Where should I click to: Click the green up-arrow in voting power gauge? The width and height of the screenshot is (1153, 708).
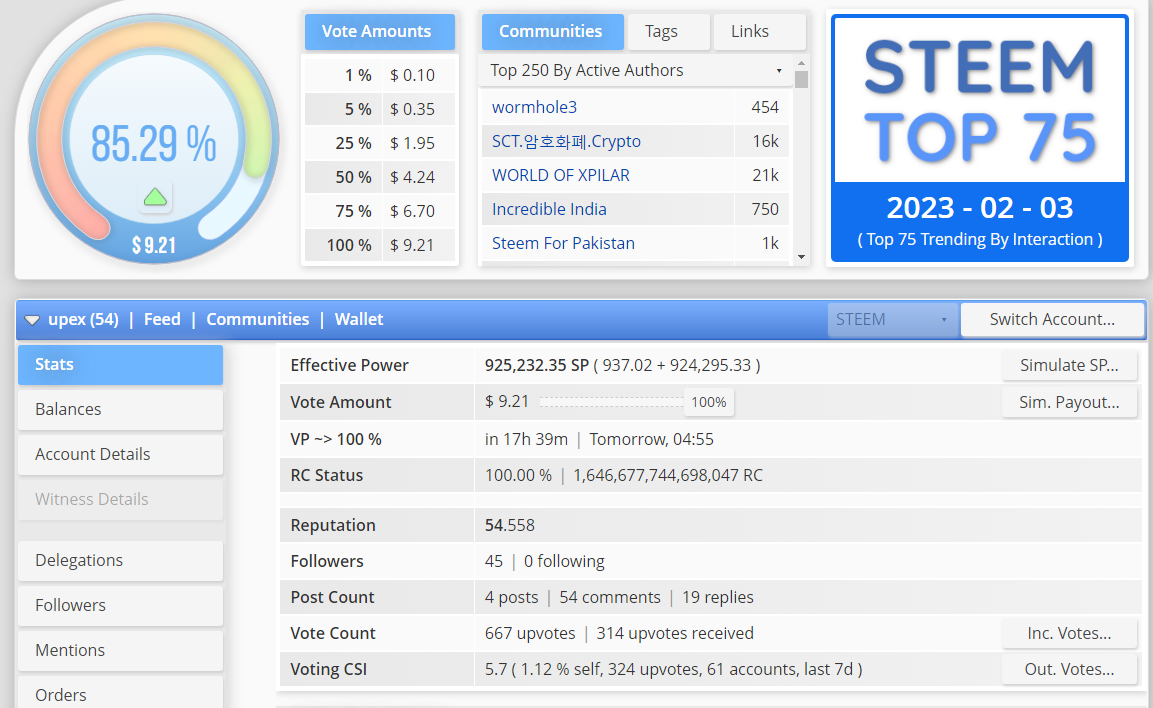point(155,197)
